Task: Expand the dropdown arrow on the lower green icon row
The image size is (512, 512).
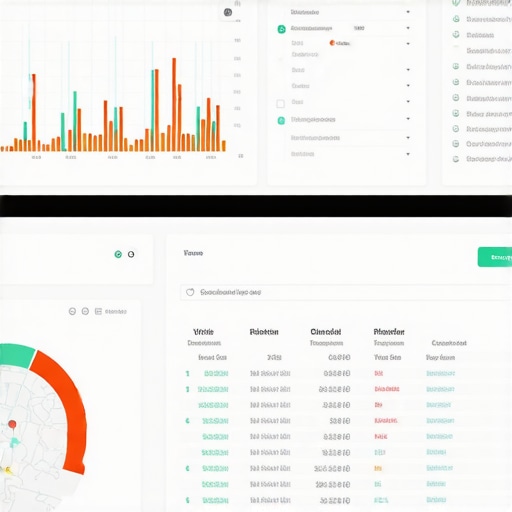Action: tap(408, 119)
